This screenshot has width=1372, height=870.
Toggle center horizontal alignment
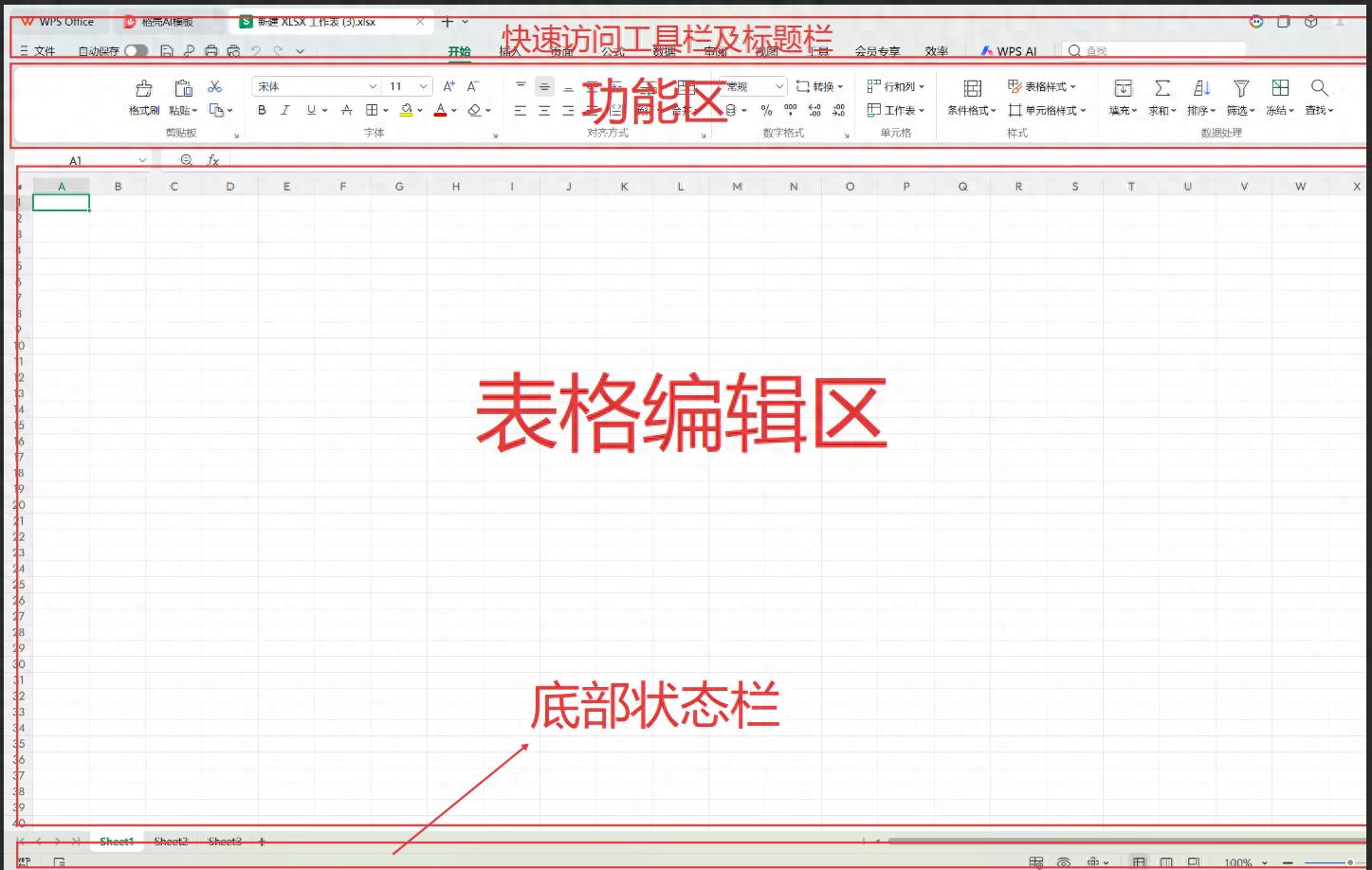[544, 111]
